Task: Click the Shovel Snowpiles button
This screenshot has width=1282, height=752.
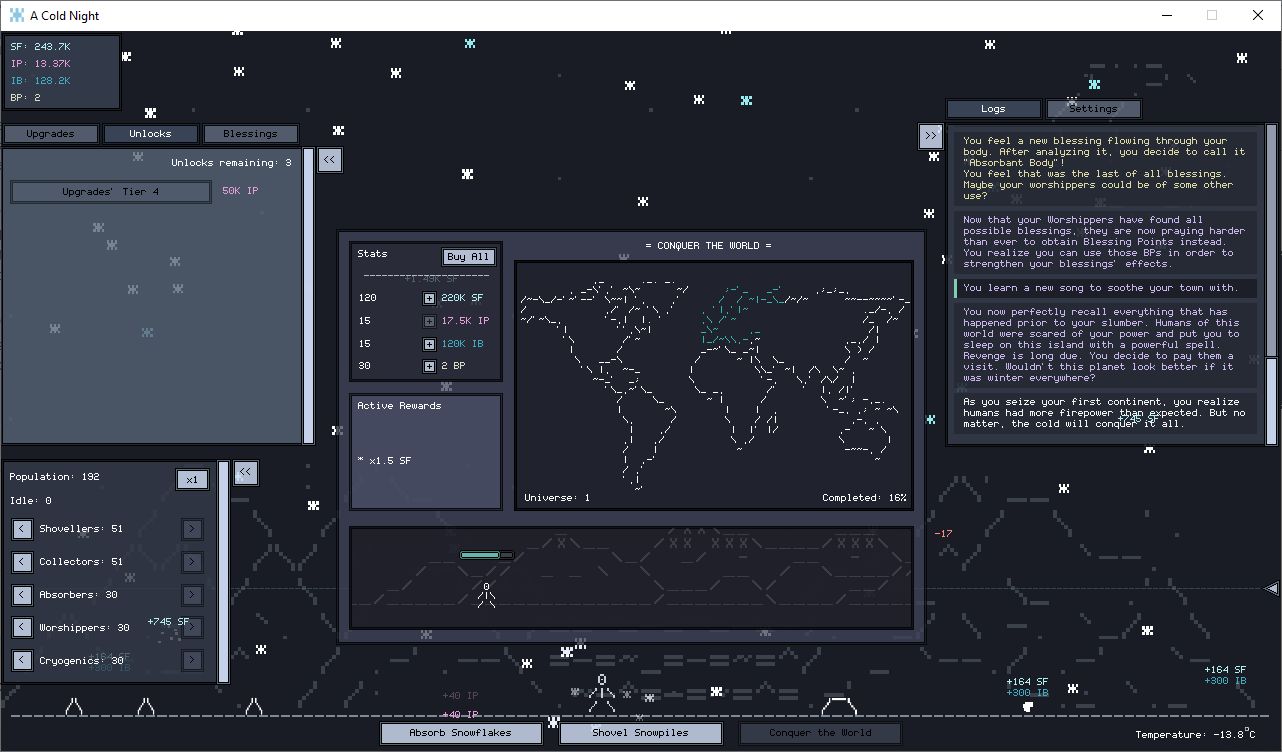Action: coord(640,733)
